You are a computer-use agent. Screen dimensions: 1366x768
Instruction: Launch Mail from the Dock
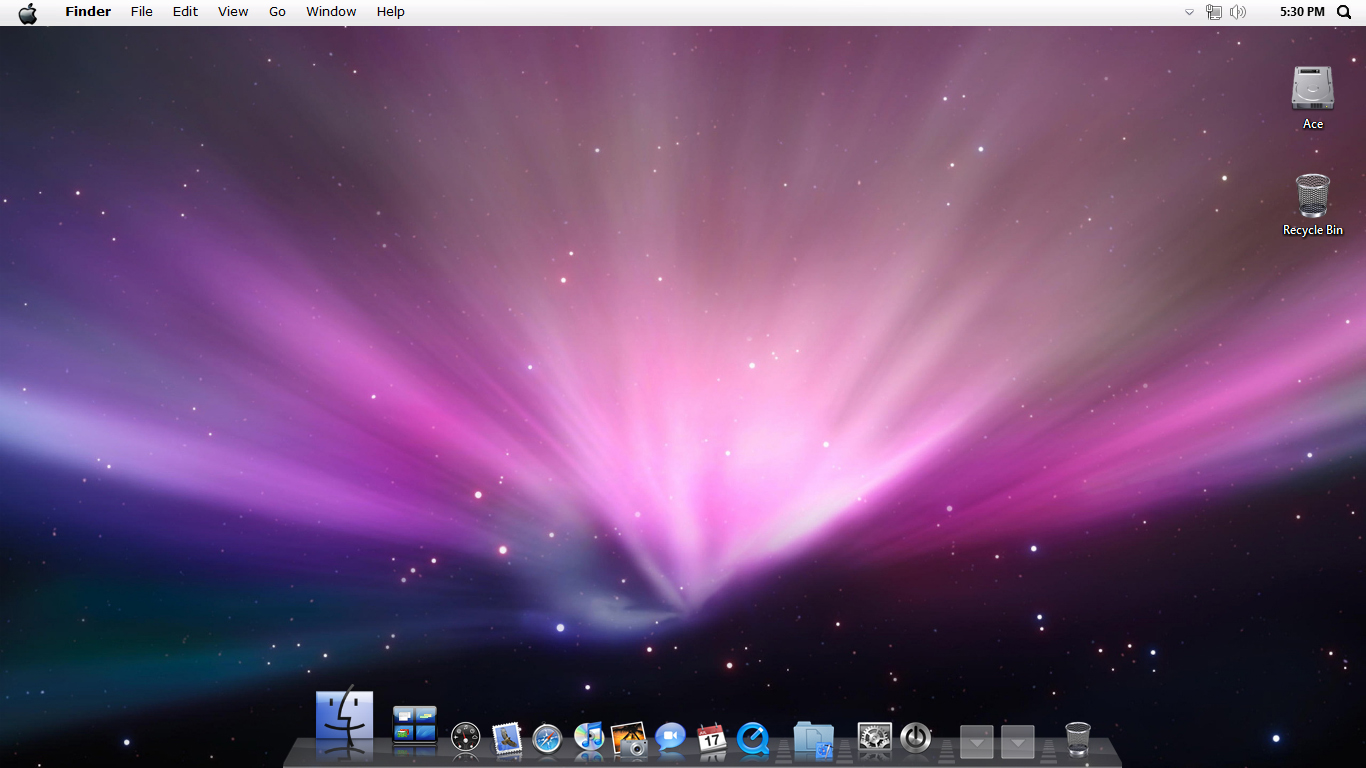[505, 737]
